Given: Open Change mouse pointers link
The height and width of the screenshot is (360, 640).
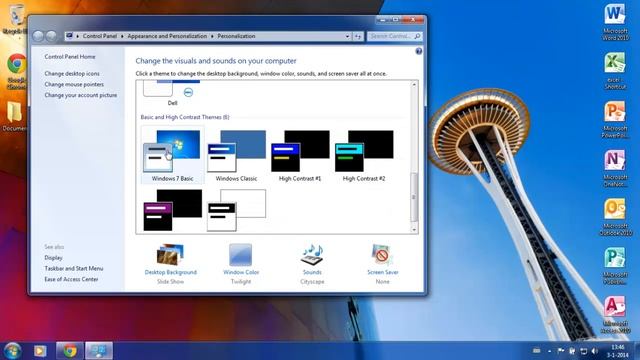Looking at the screenshot, I should pos(74,84).
